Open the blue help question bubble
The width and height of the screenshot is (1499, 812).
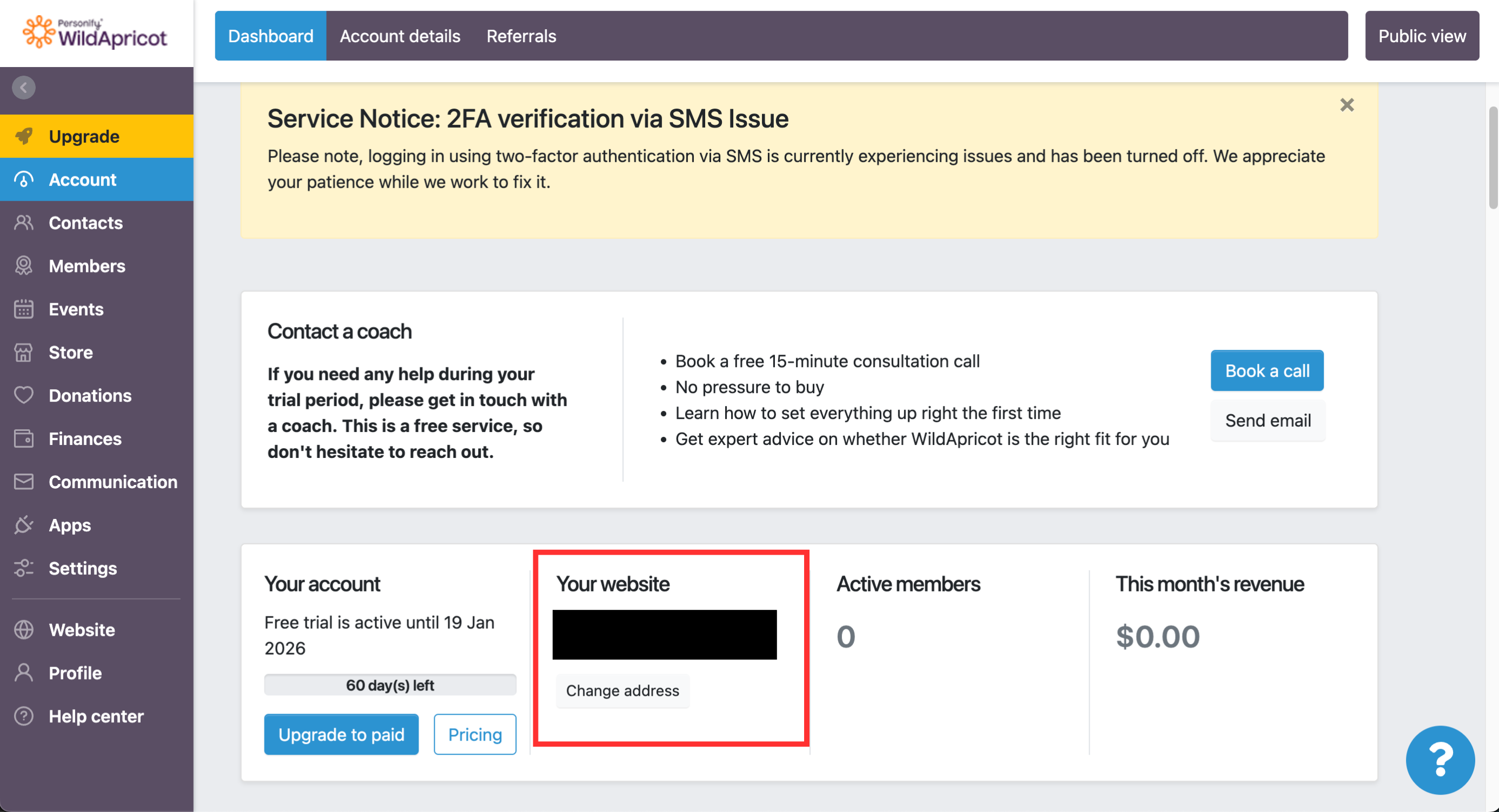click(x=1440, y=760)
